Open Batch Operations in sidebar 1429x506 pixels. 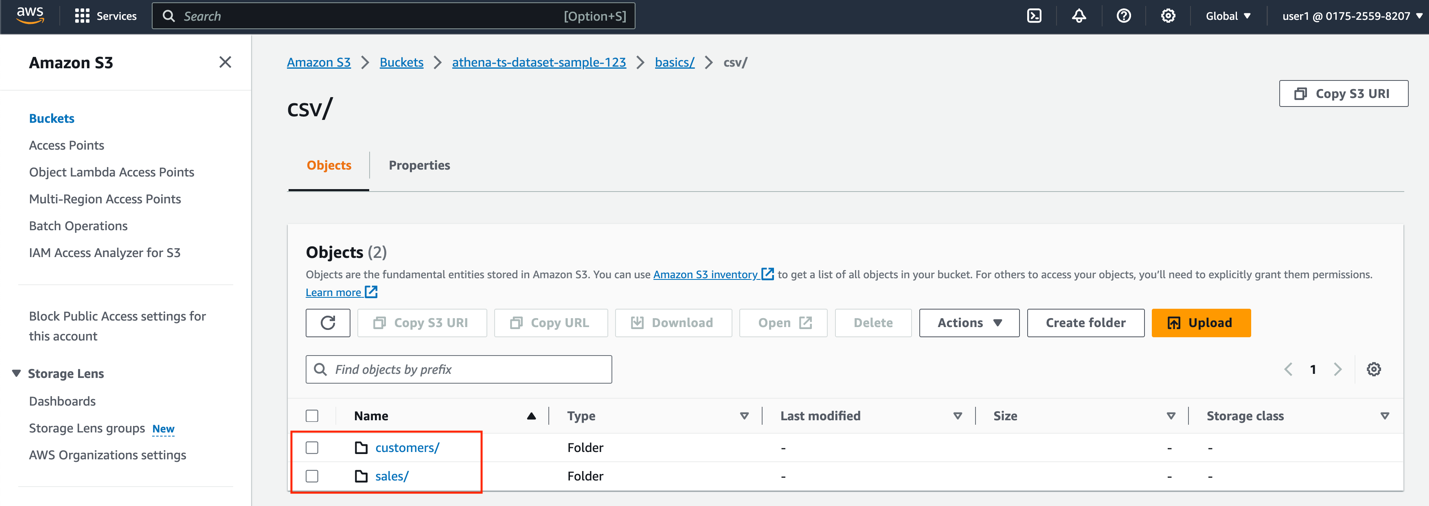pos(78,226)
